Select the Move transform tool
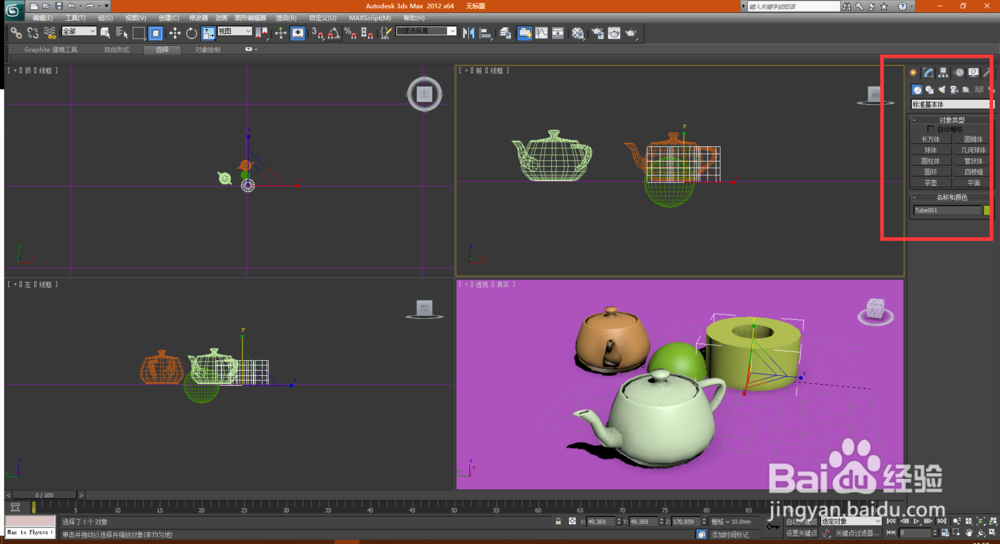 [x=174, y=33]
